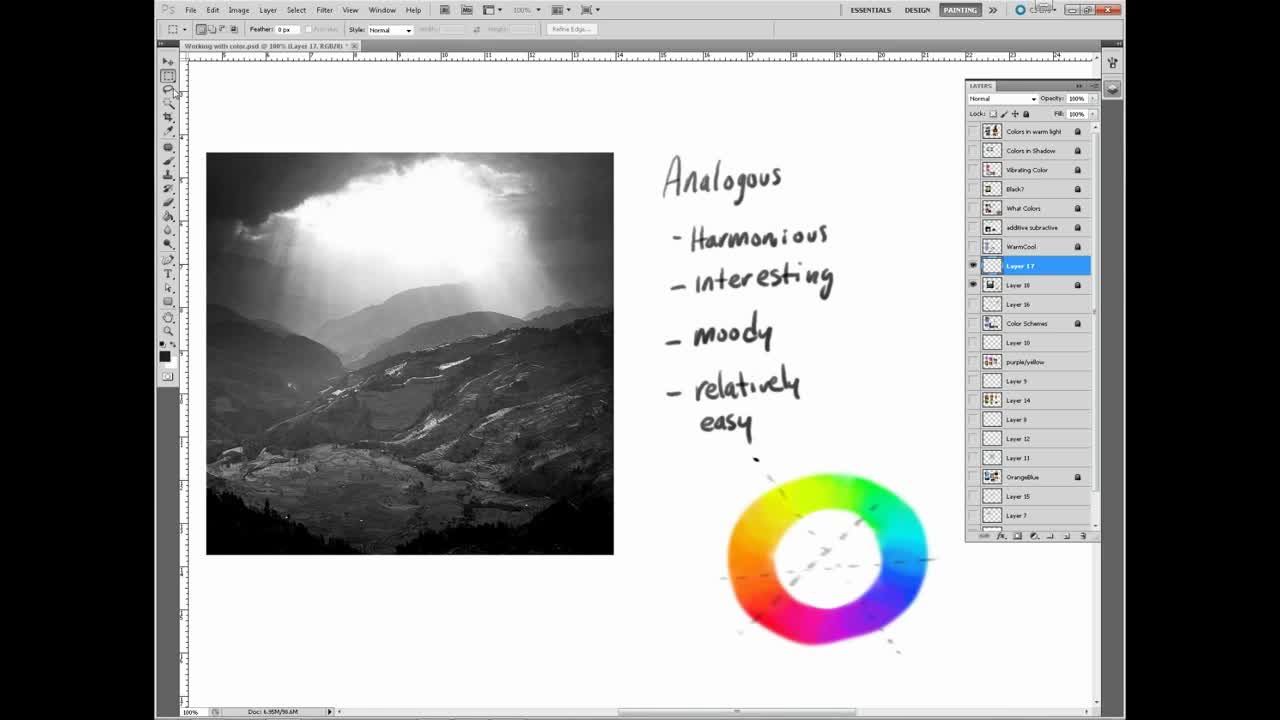Open the Filter menu
Image resolution: width=1280 pixels, height=720 pixels.
324,10
